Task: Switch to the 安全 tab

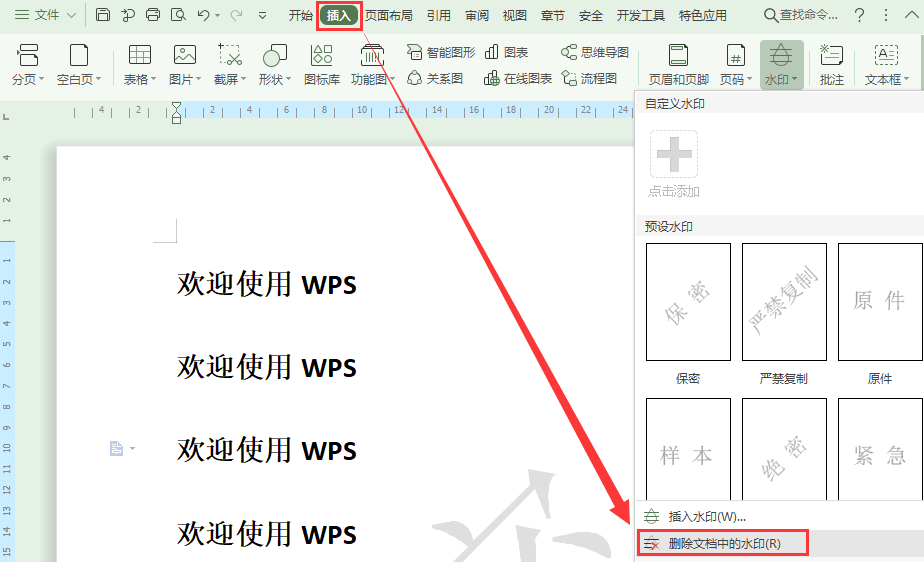Action: [590, 15]
